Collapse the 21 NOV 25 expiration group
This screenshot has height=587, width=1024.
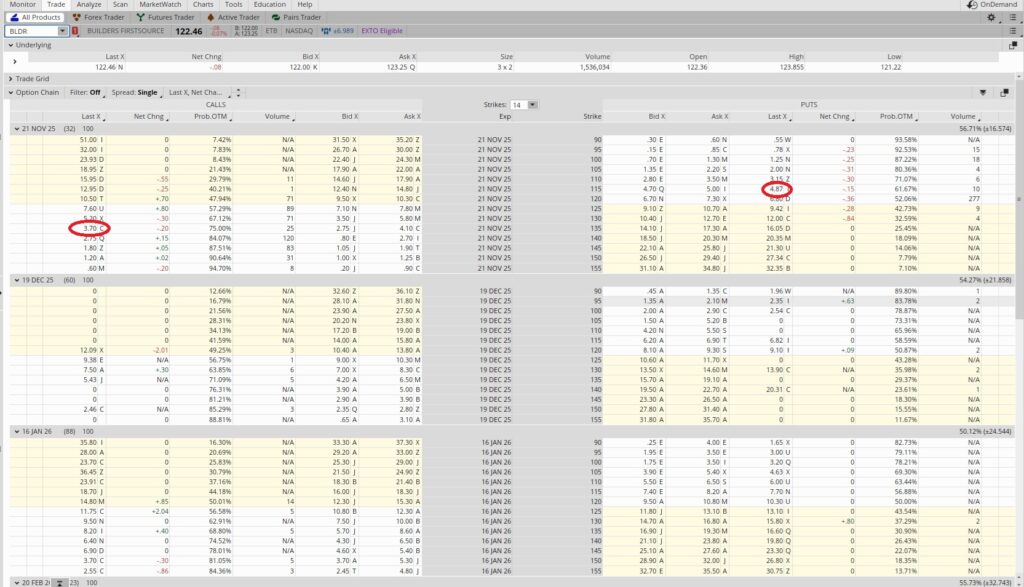pos(14,128)
